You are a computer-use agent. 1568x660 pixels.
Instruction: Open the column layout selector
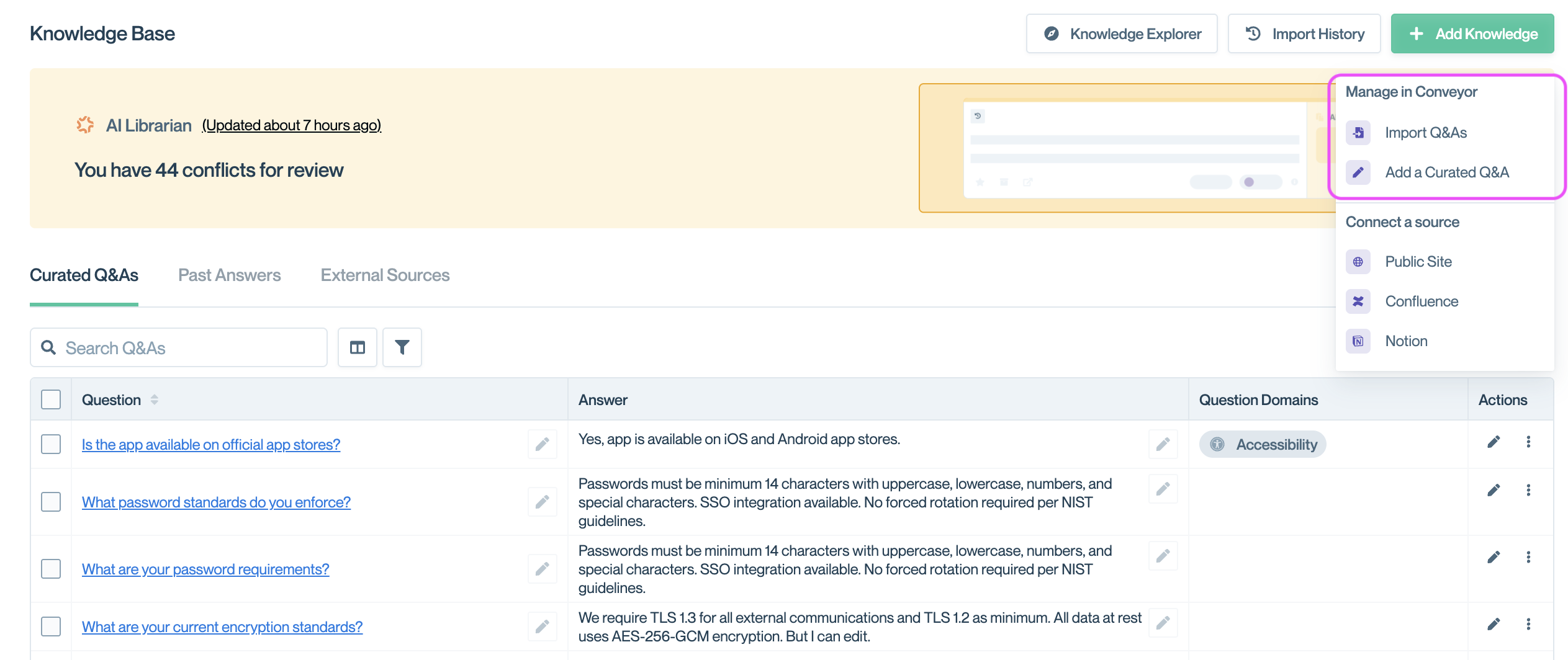pyautogui.click(x=358, y=347)
